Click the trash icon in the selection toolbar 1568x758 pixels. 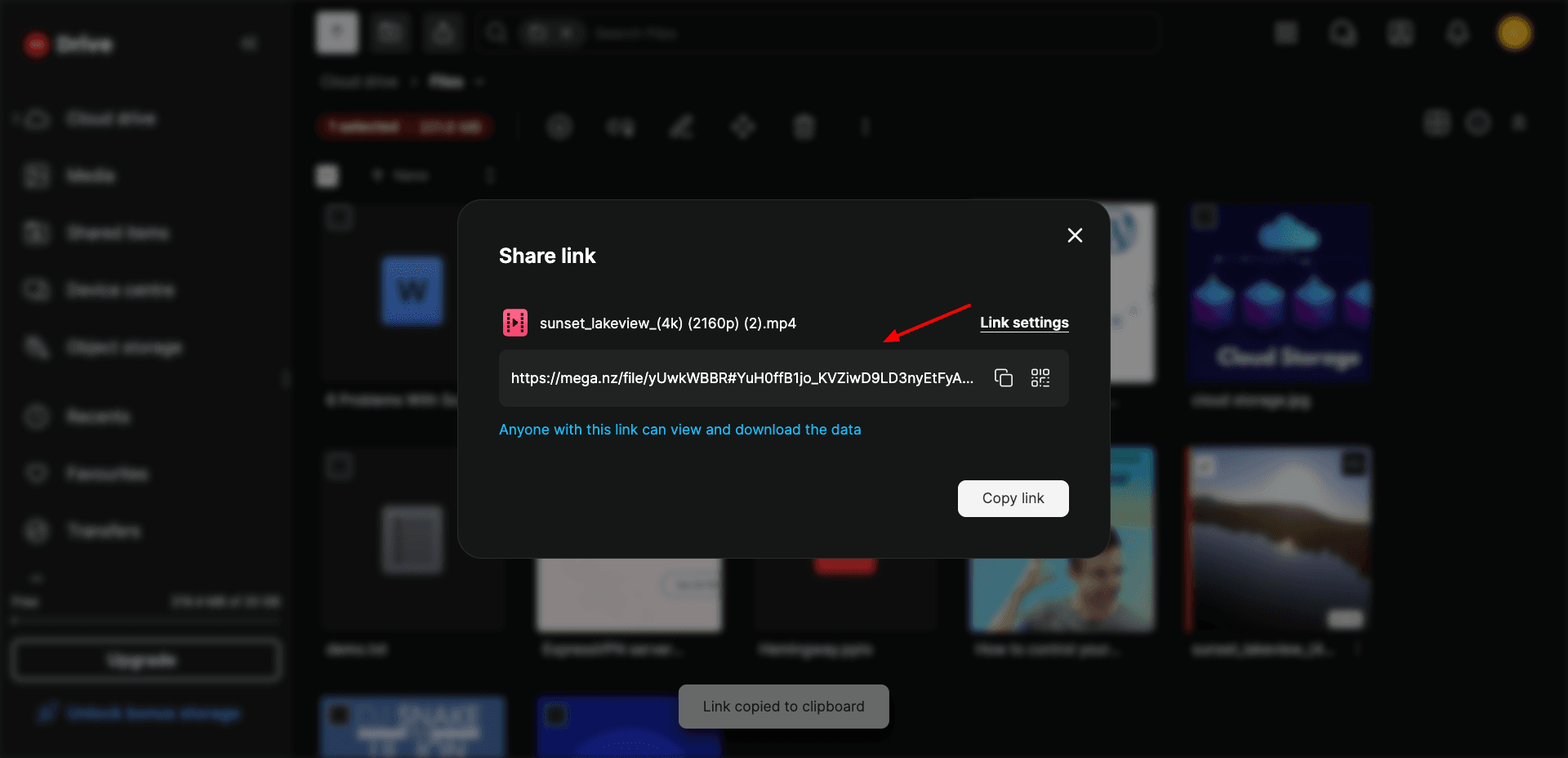[804, 127]
